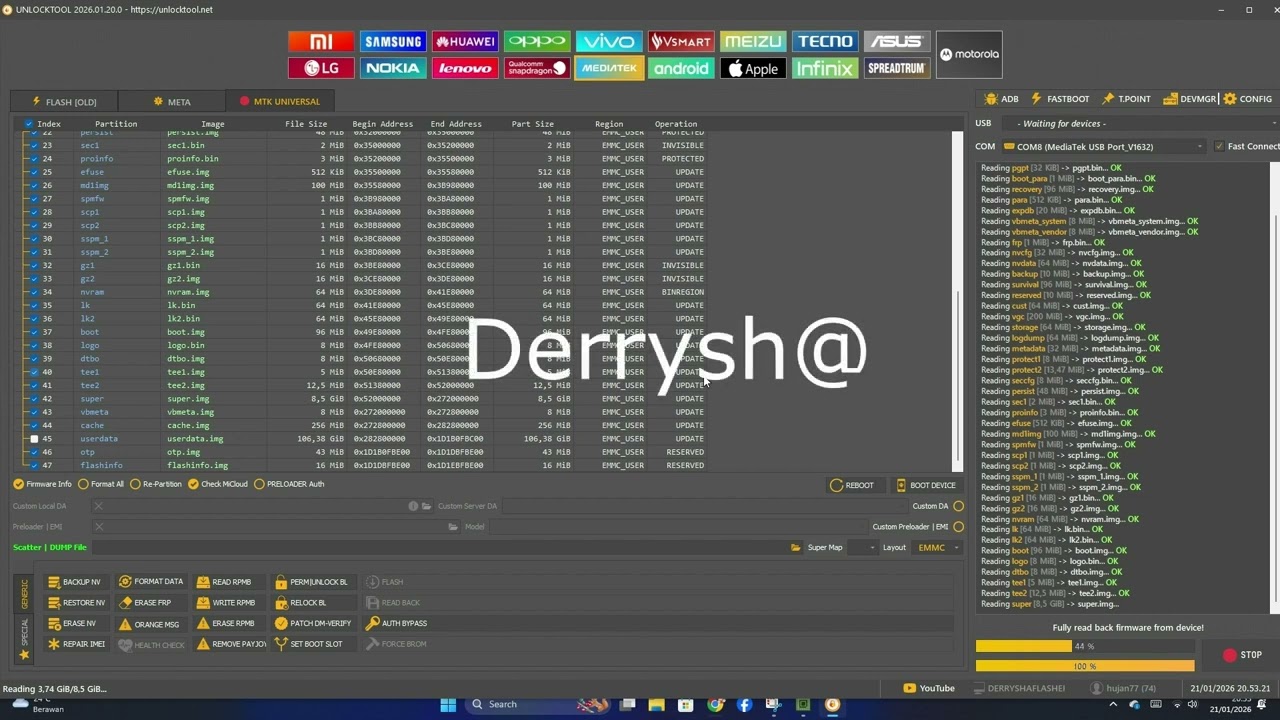The width and height of the screenshot is (1280, 720).
Task: Open the Super Map dropdown
Action: [863, 548]
